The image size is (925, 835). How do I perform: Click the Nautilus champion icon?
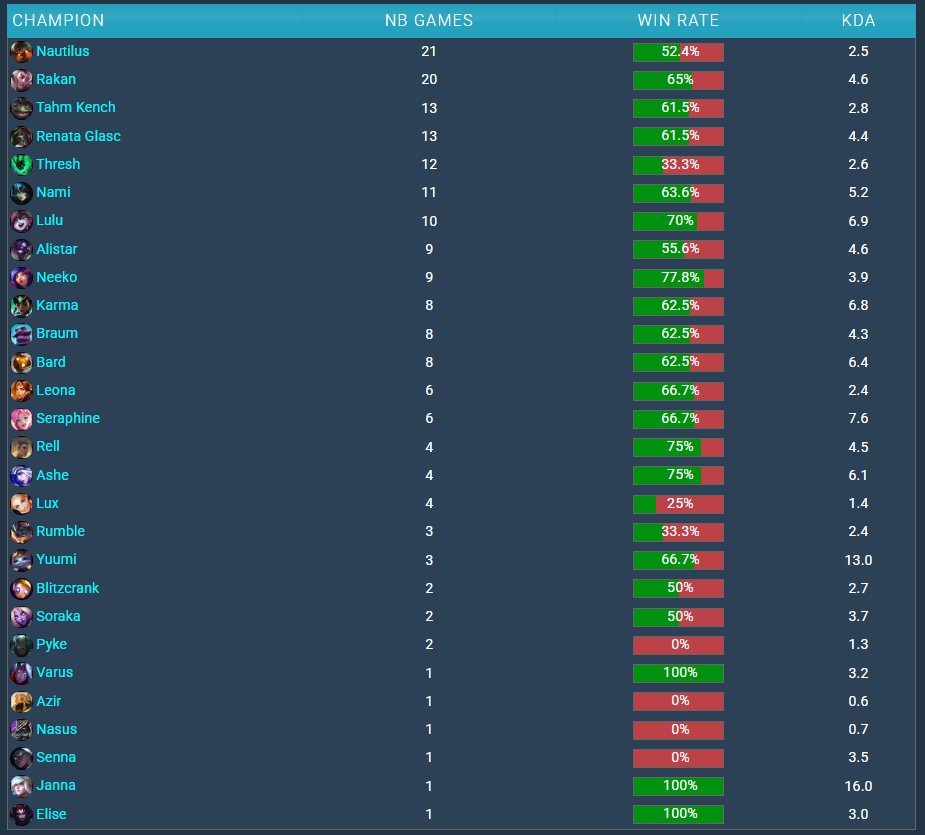pos(21,52)
